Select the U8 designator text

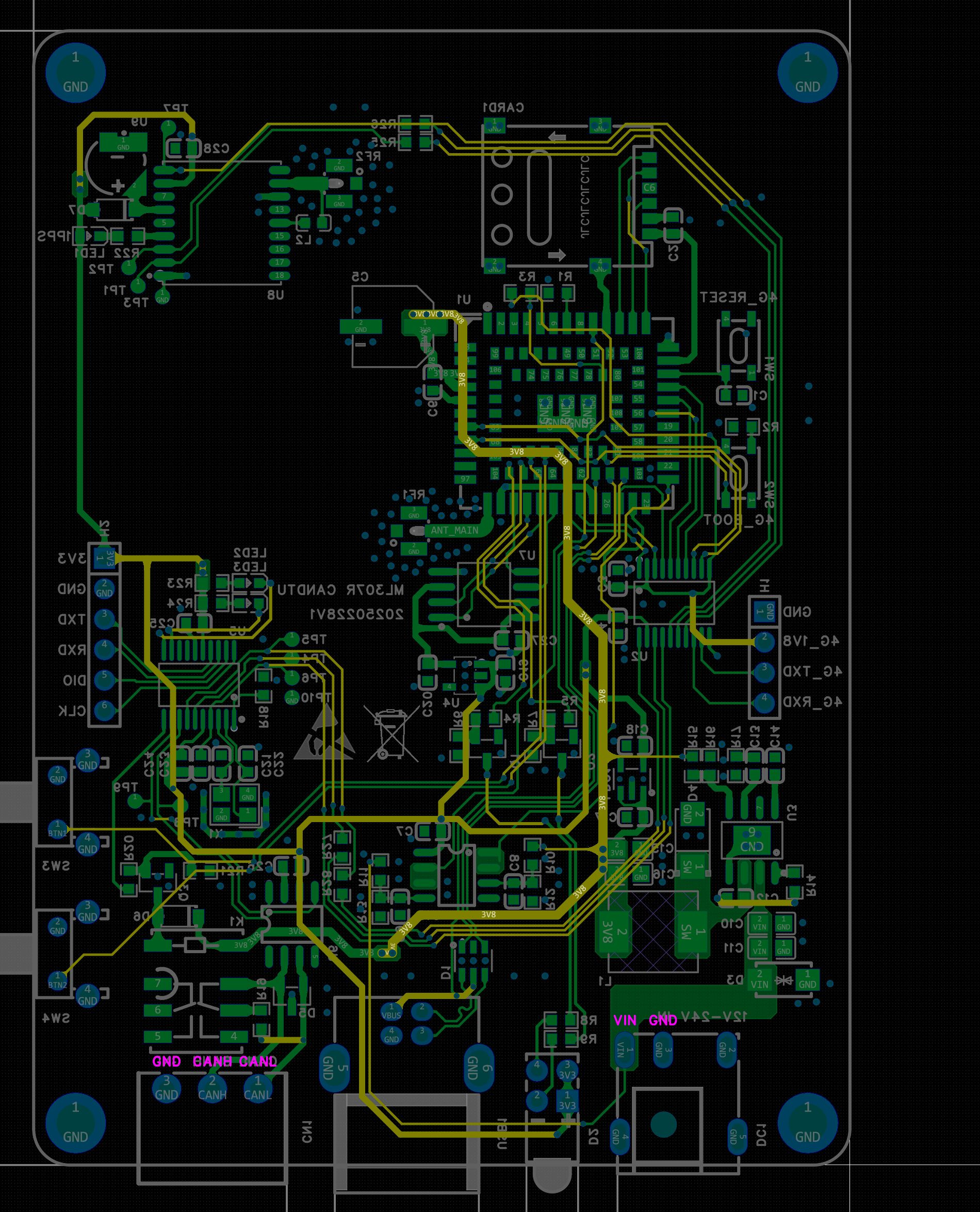click(x=275, y=294)
